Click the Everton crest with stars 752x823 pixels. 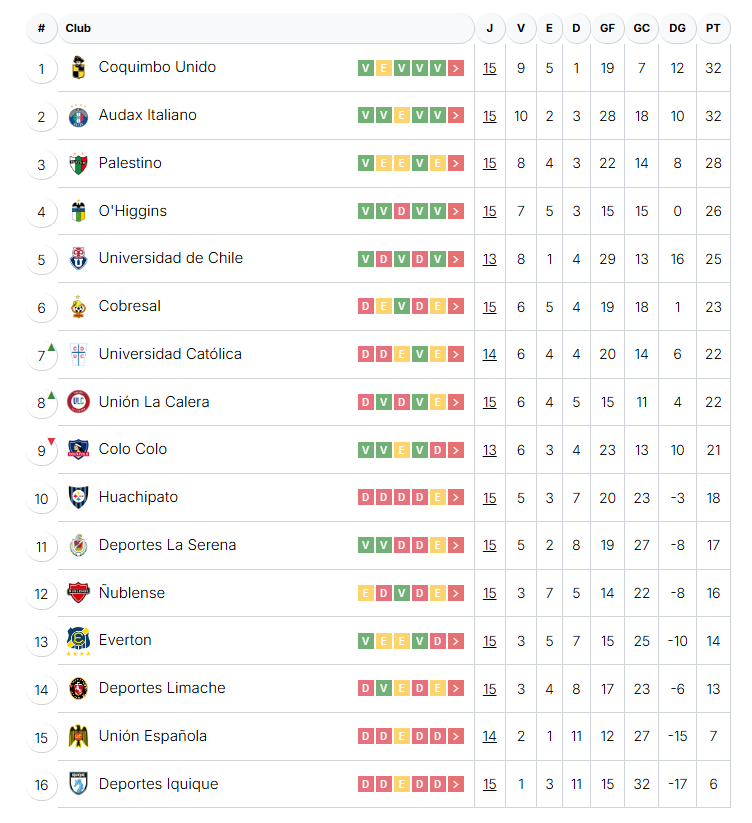(78, 641)
